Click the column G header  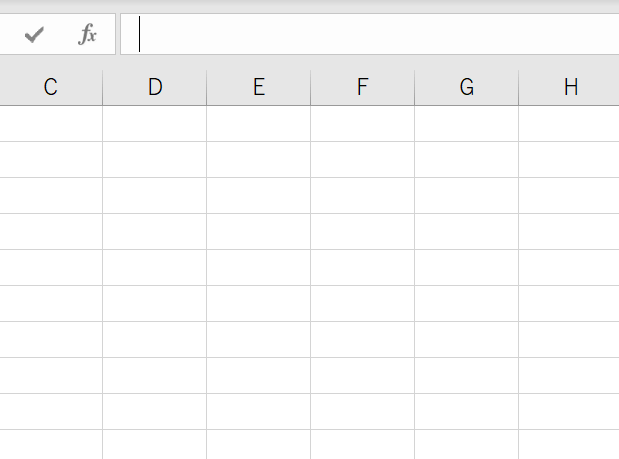[467, 87]
